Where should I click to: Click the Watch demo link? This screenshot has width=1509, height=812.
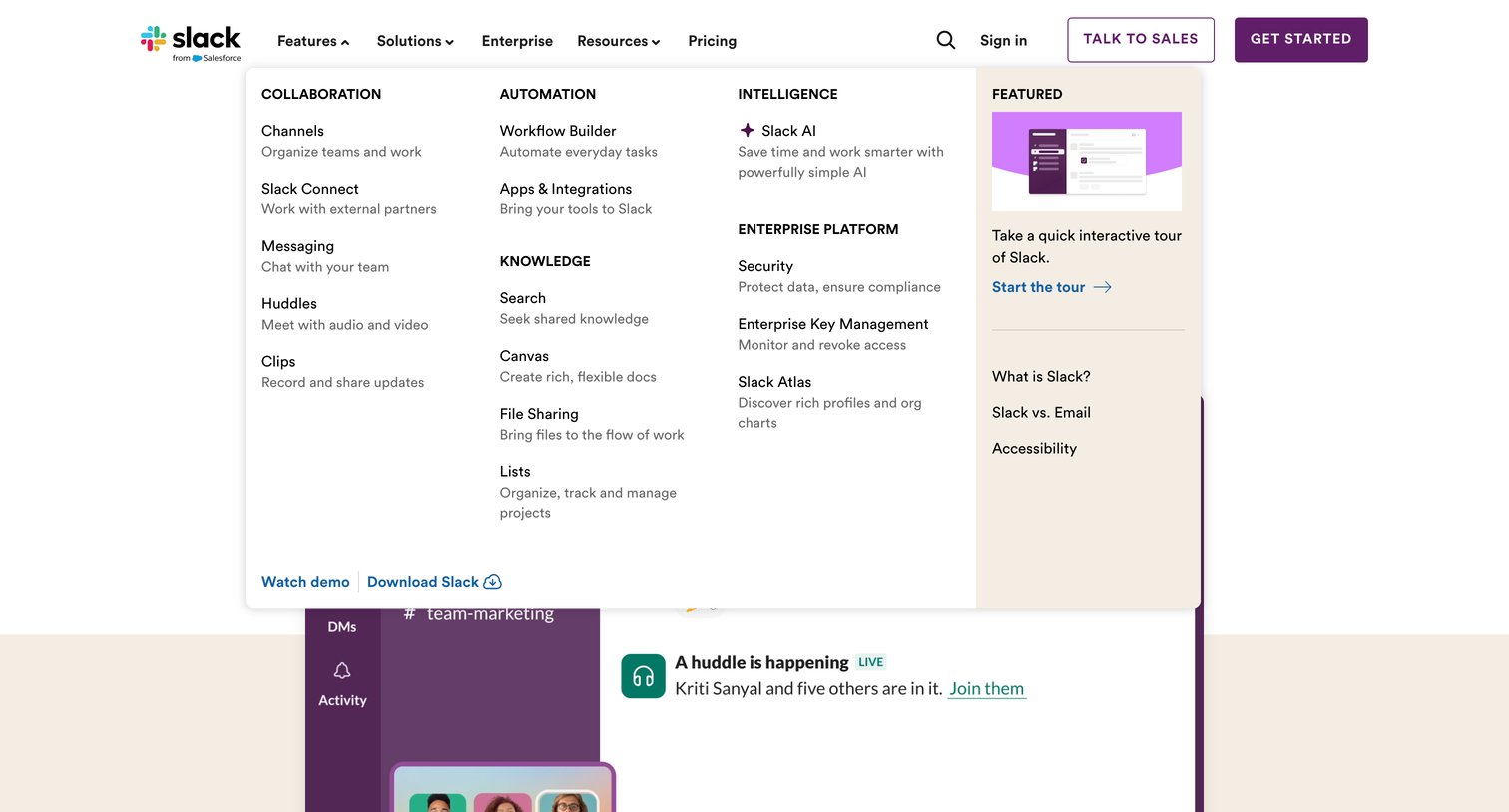[x=305, y=582]
